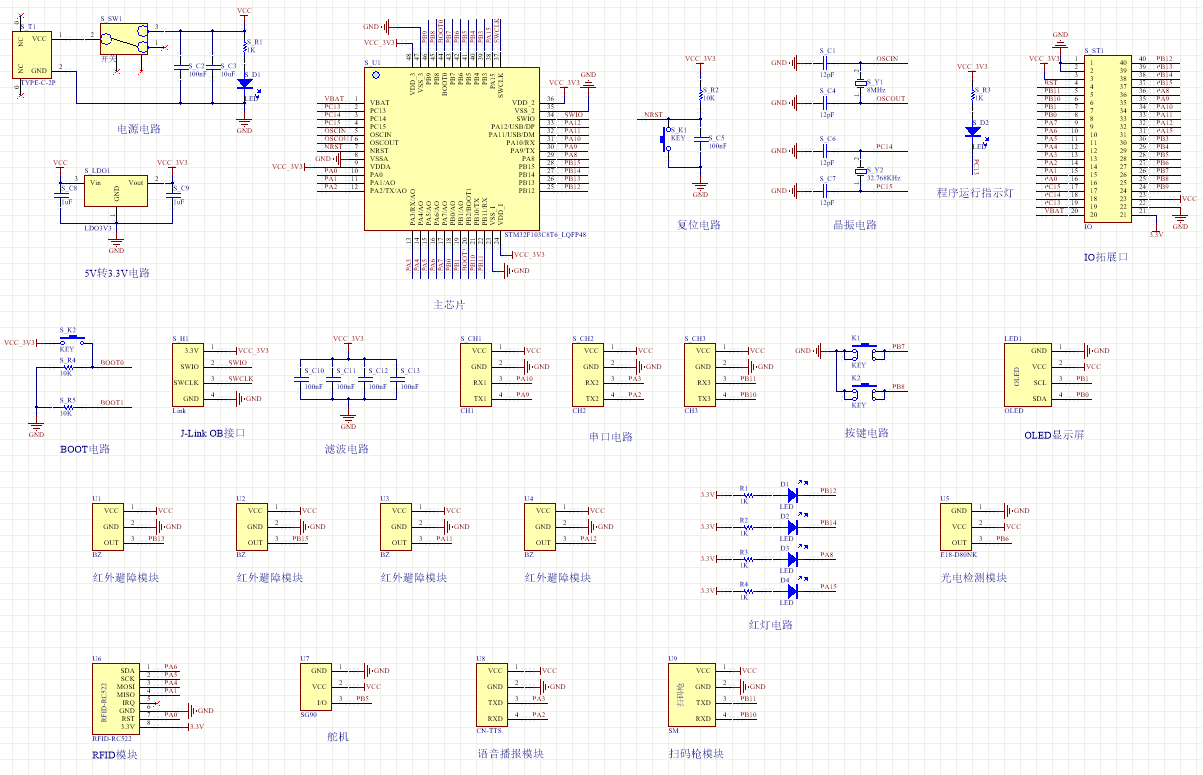
Task: Click the S_D2 program-run indicator LED
Action: pos(972,131)
